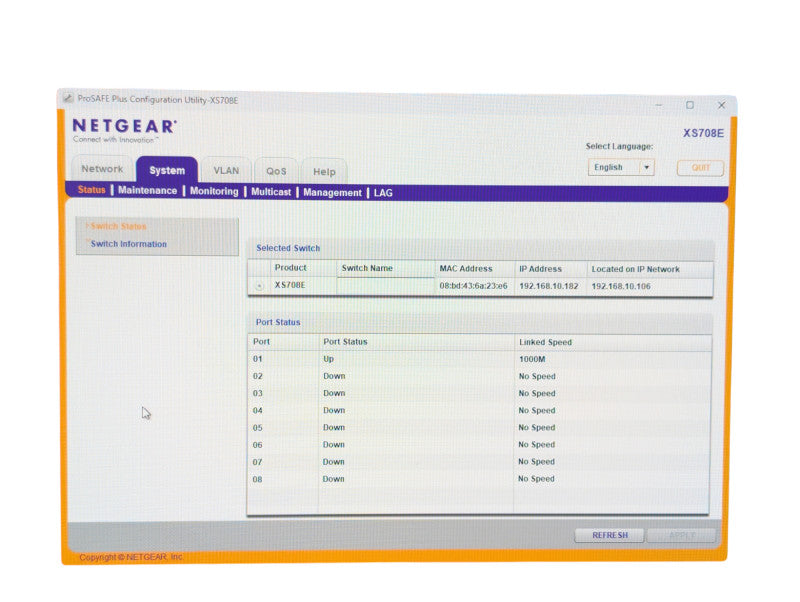Click the XS708E model label at top right

coord(703,133)
